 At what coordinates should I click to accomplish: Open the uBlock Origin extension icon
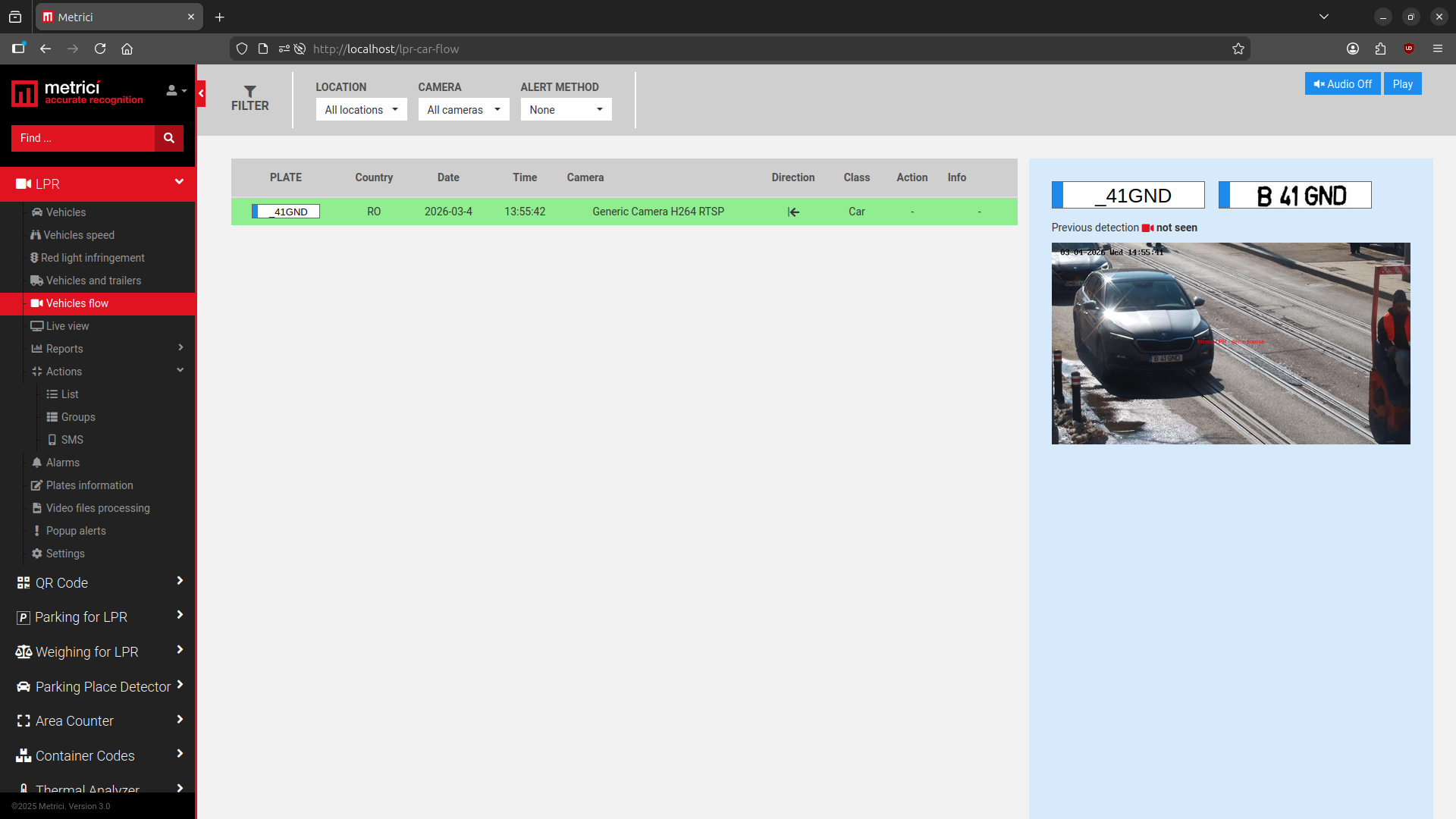click(1409, 49)
